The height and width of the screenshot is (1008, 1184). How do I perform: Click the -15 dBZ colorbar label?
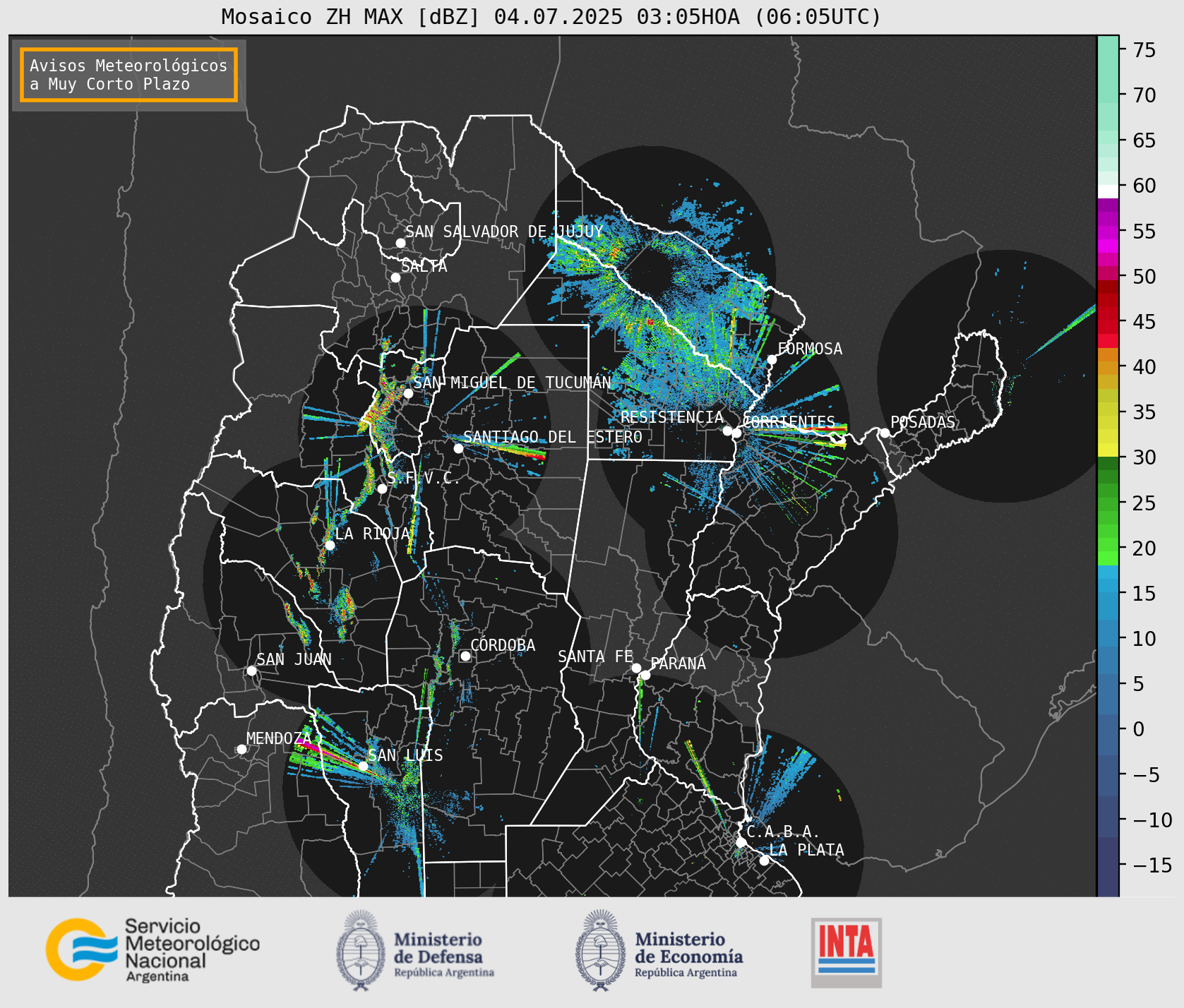coord(1152,865)
